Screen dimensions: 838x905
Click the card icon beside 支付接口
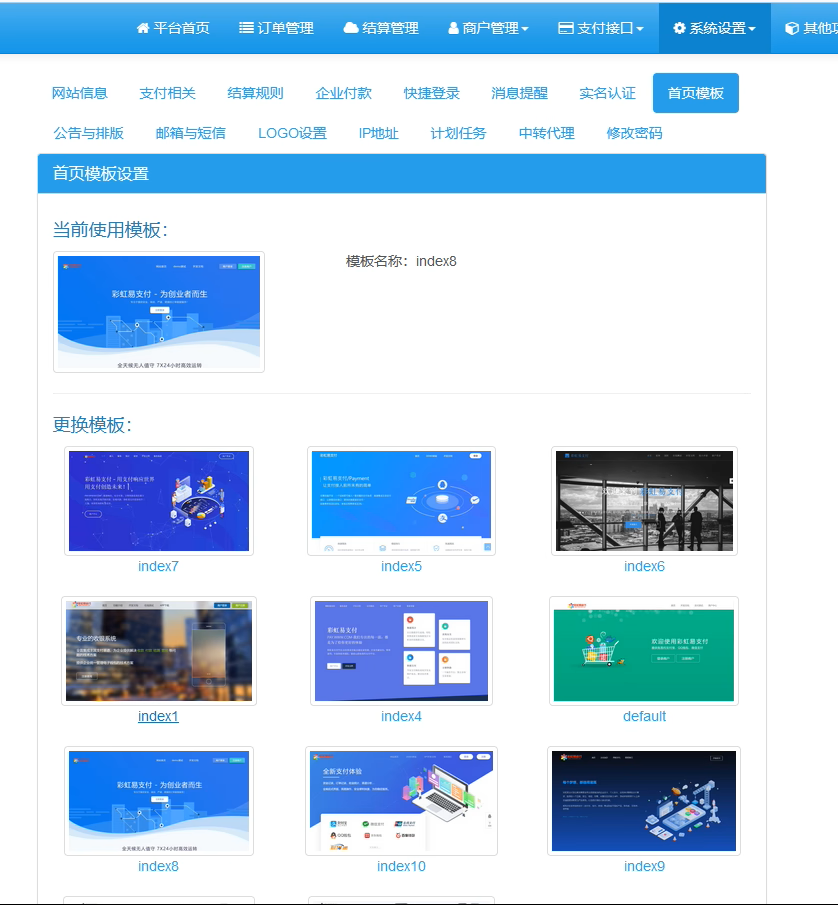[566, 28]
